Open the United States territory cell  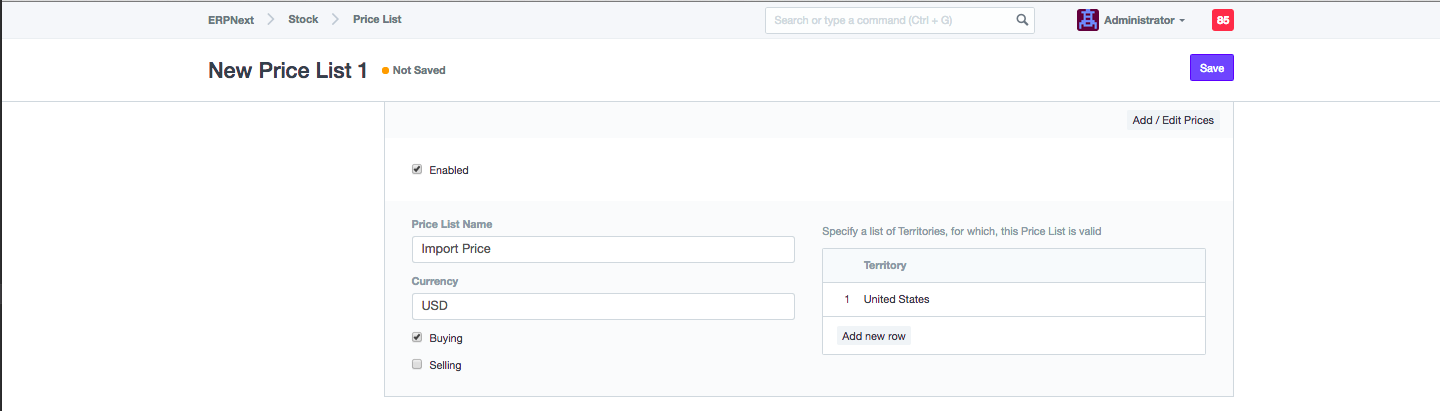click(1030, 299)
